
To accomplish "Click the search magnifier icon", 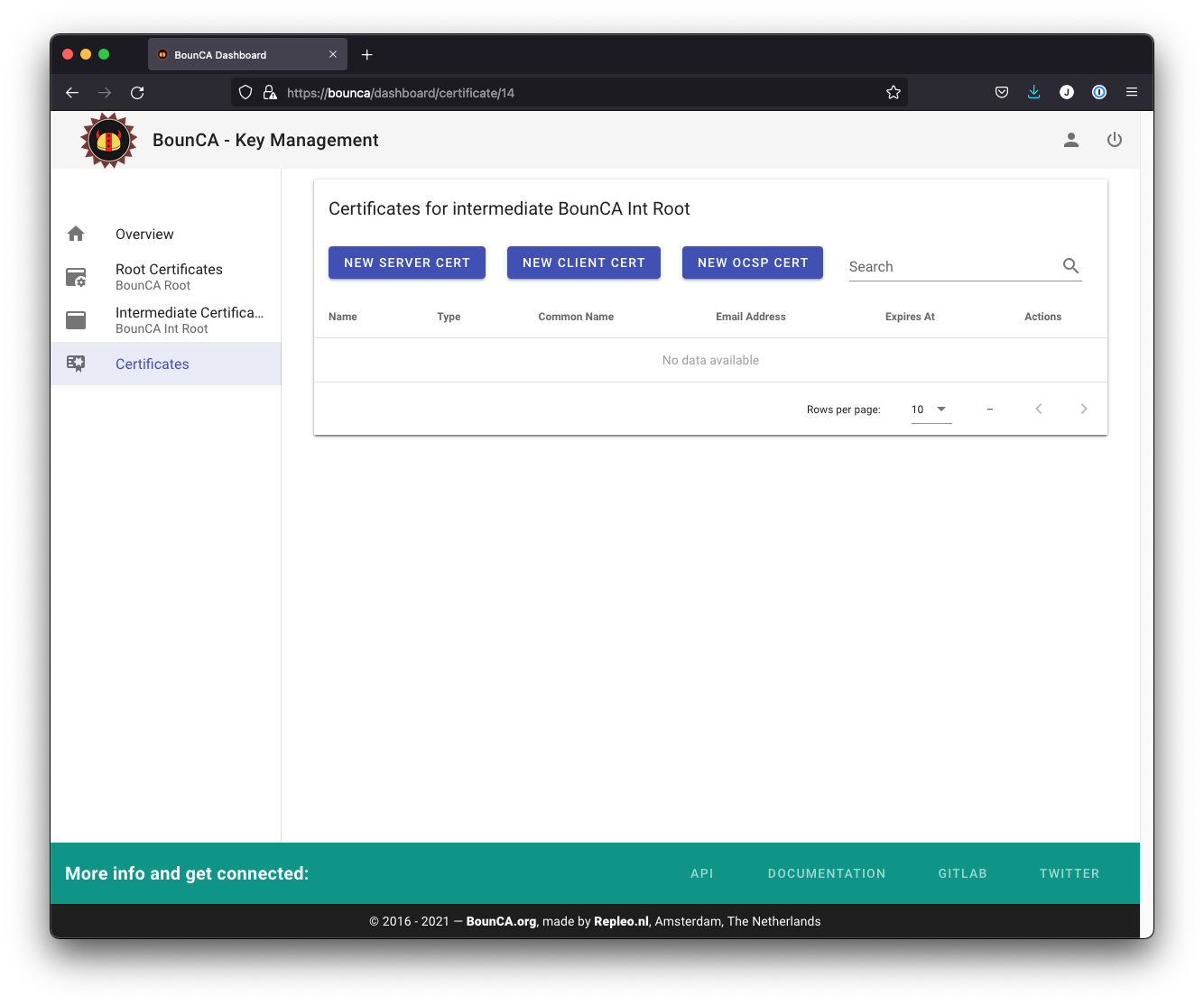I will point(1070,265).
